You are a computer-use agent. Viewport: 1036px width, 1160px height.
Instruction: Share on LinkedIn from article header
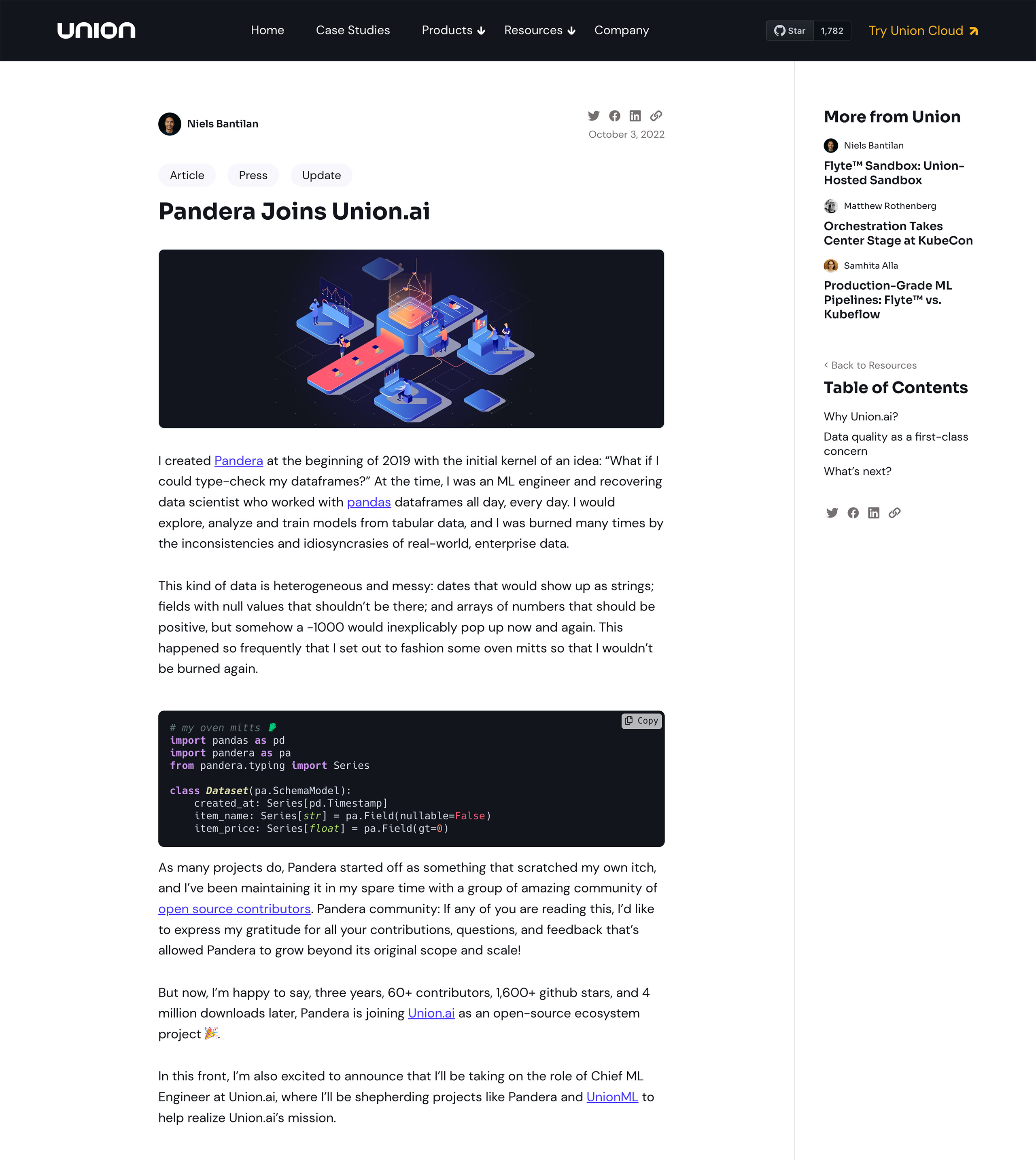(x=635, y=116)
